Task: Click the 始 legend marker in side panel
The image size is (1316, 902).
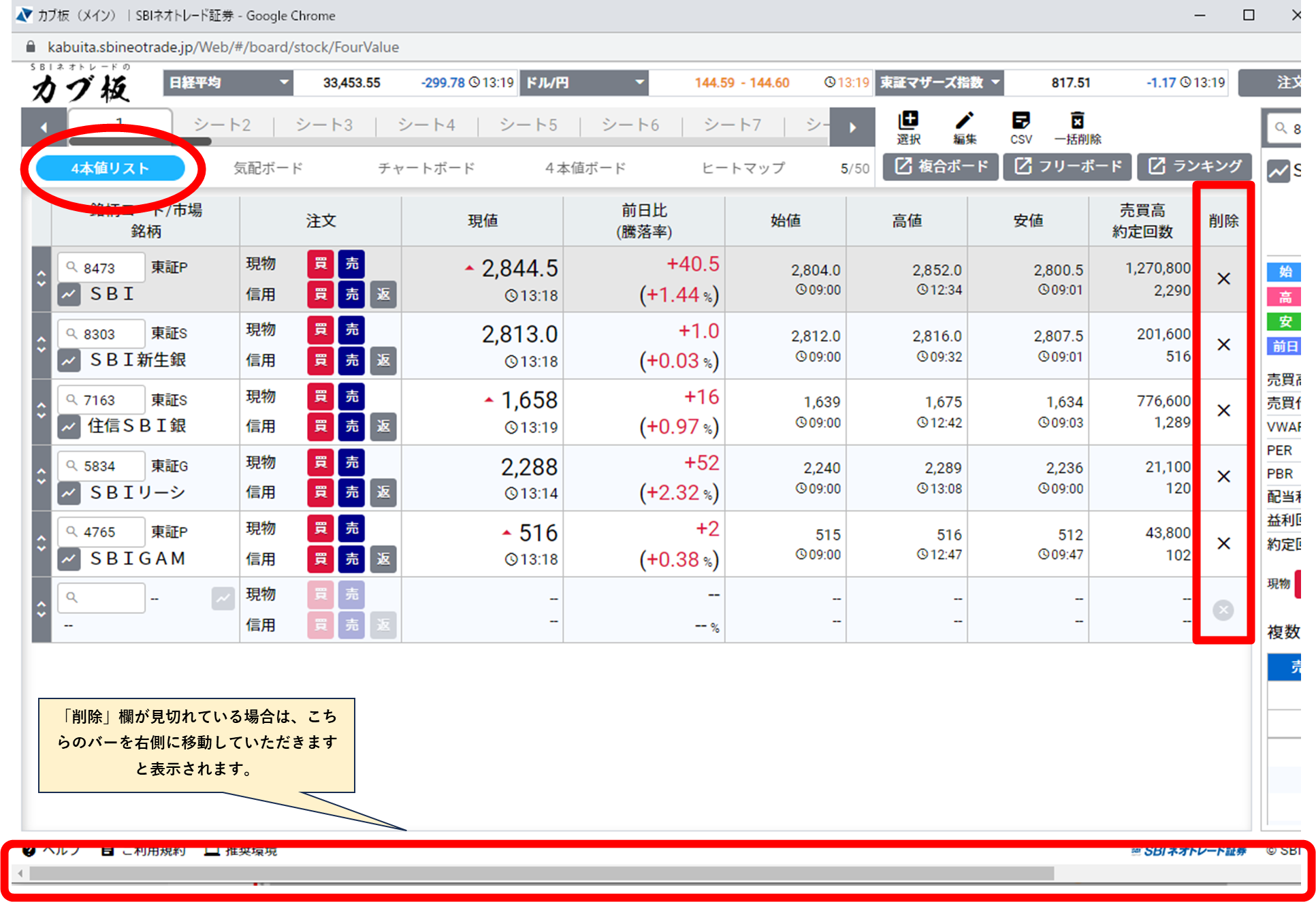Action: pos(1284,271)
